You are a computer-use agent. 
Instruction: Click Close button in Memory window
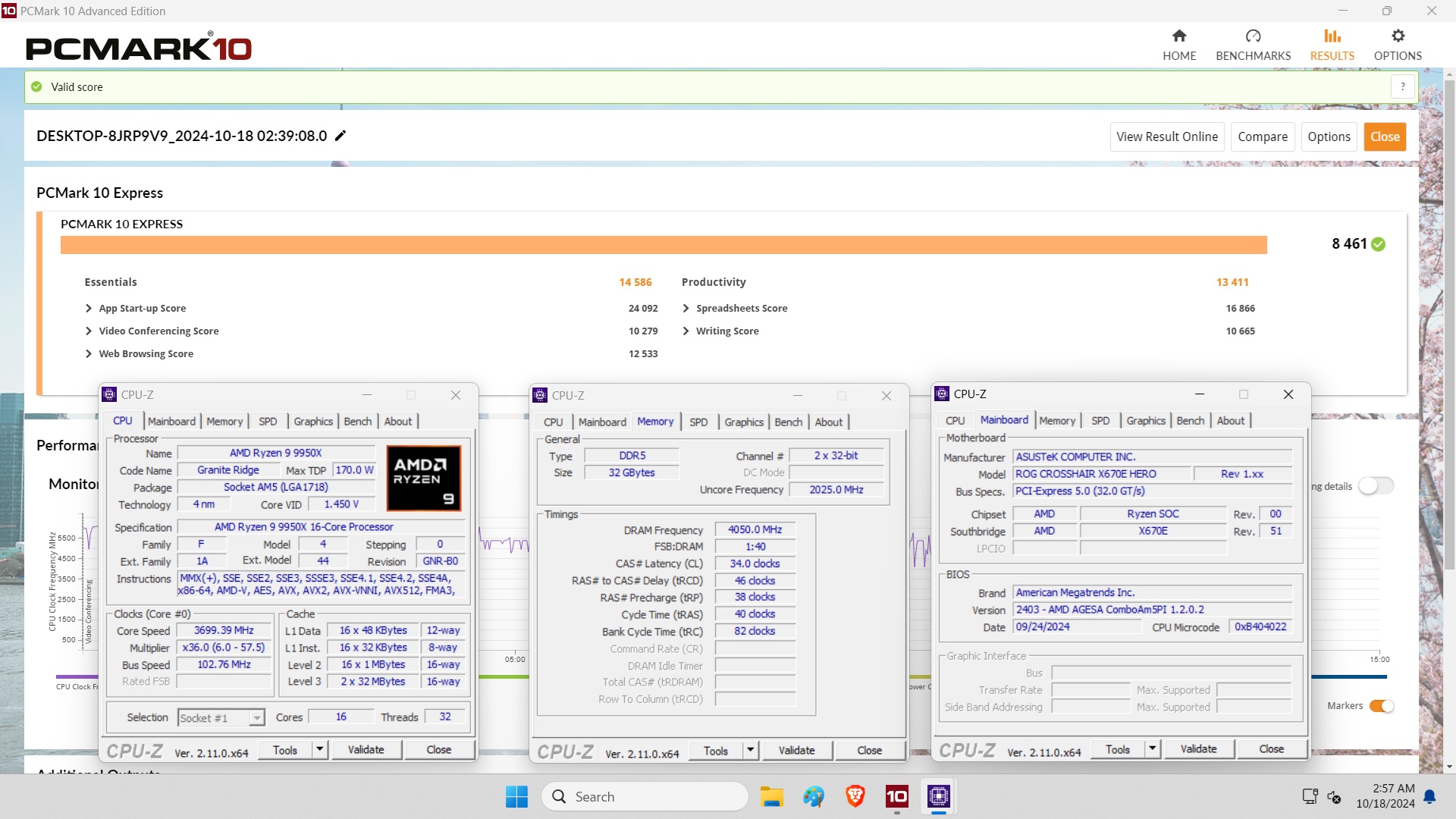(869, 750)
